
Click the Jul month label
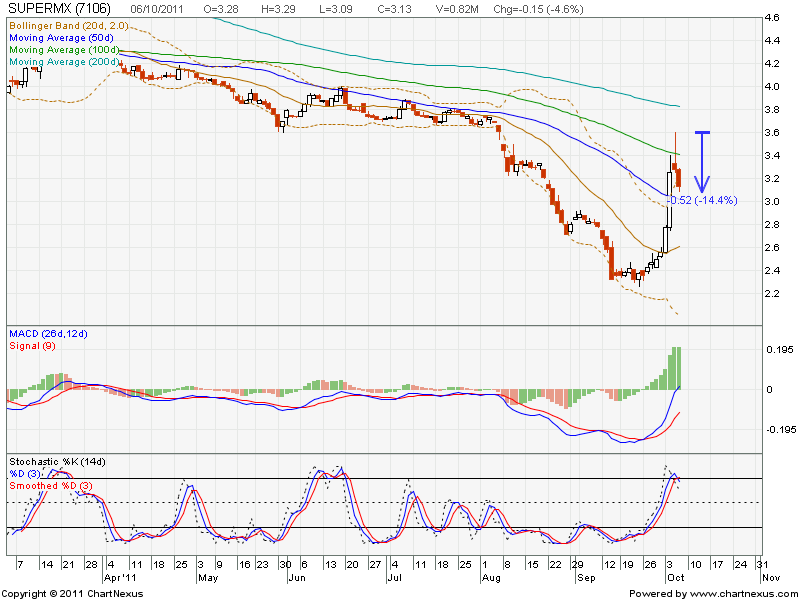point(394,578)
